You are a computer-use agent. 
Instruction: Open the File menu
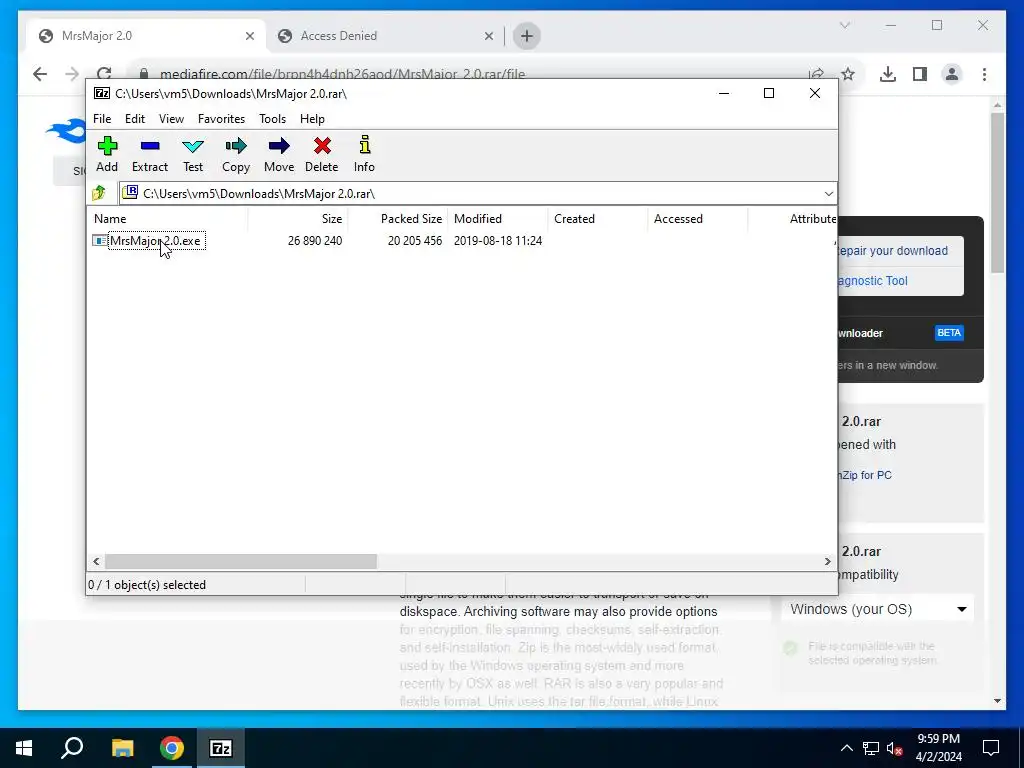tap(102, 119)
